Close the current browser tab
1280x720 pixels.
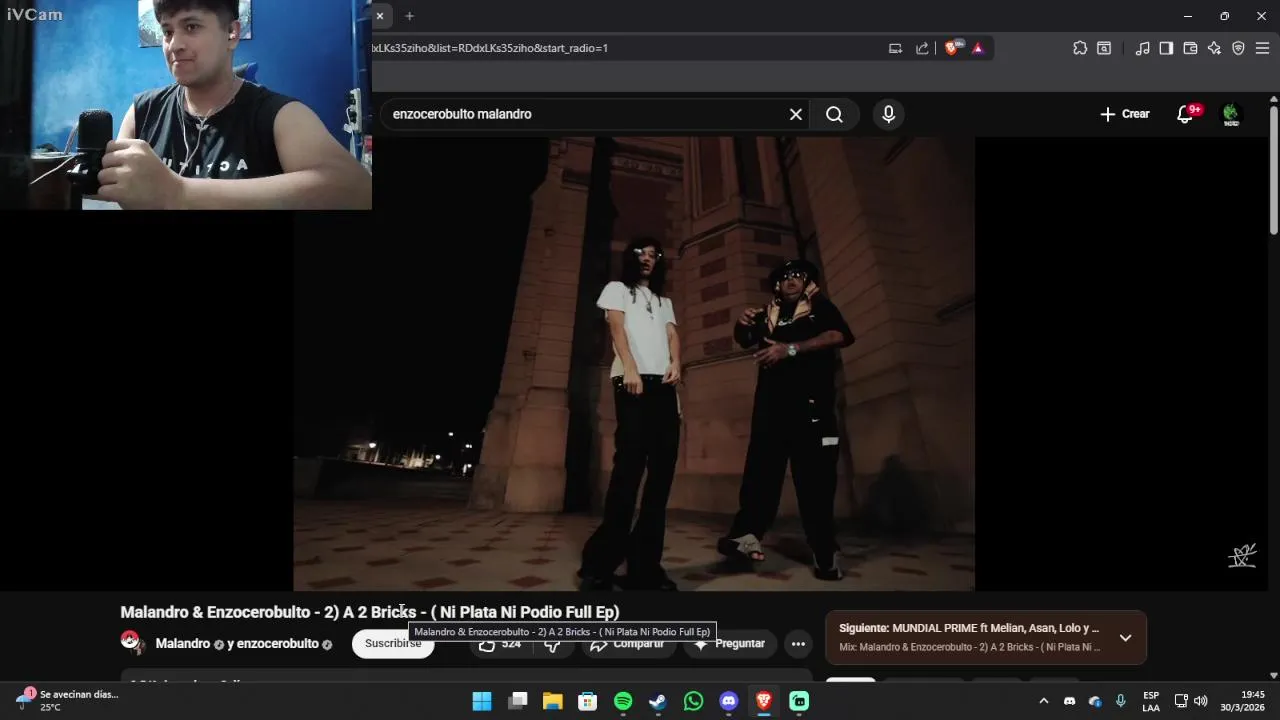click(380, 16)
